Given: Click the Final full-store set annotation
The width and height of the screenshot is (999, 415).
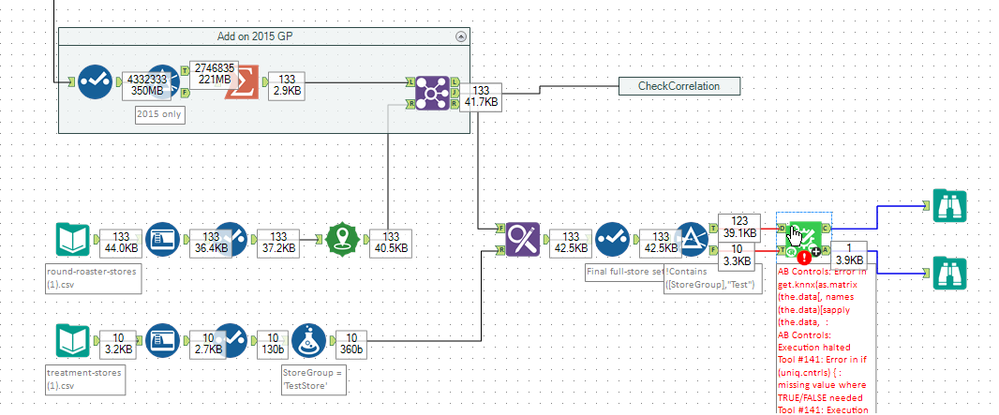Looking at the screenshot, I should tap(626, 273).
